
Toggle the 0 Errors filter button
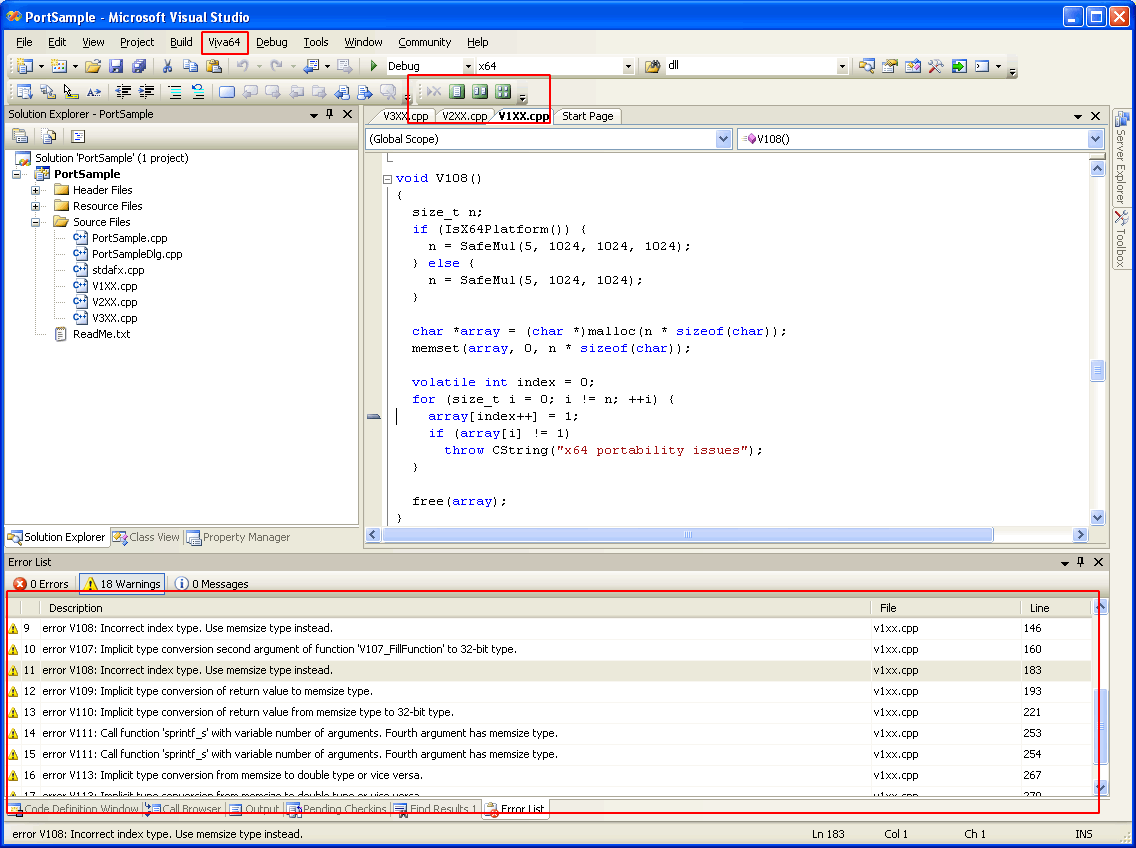(x=41, y=584)
